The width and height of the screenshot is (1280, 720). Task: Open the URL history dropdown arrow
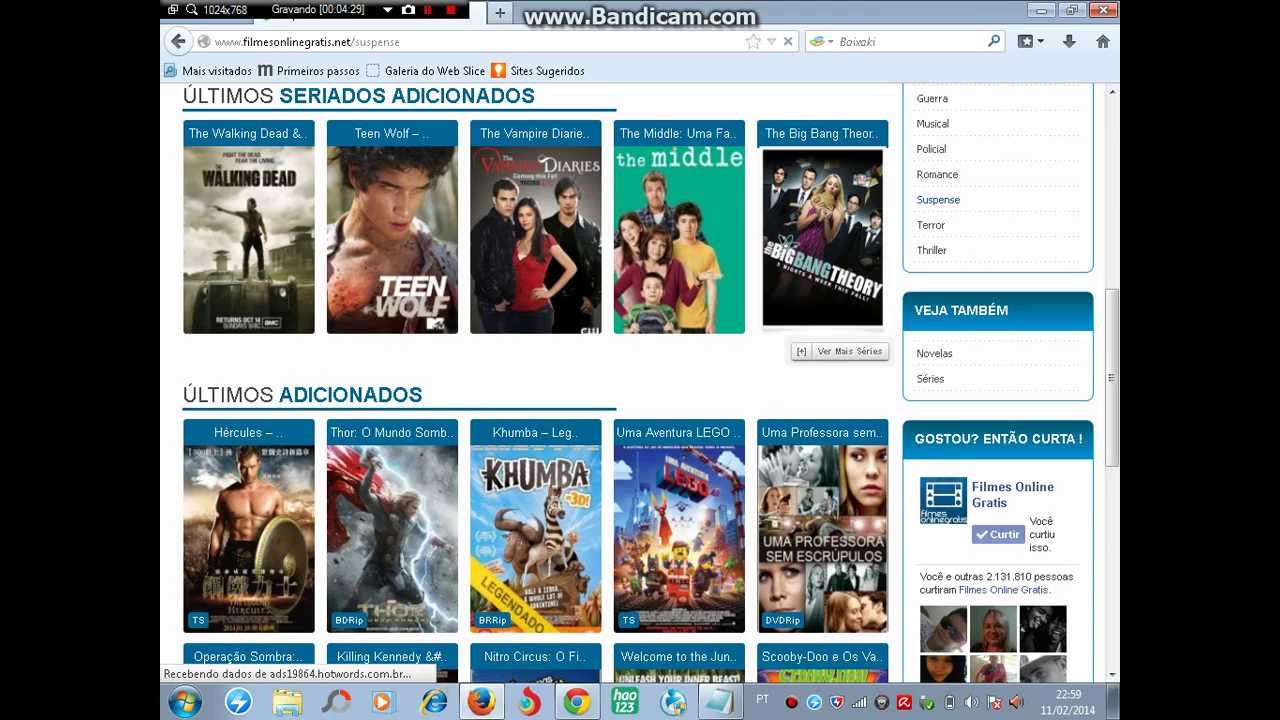point(771,42)
